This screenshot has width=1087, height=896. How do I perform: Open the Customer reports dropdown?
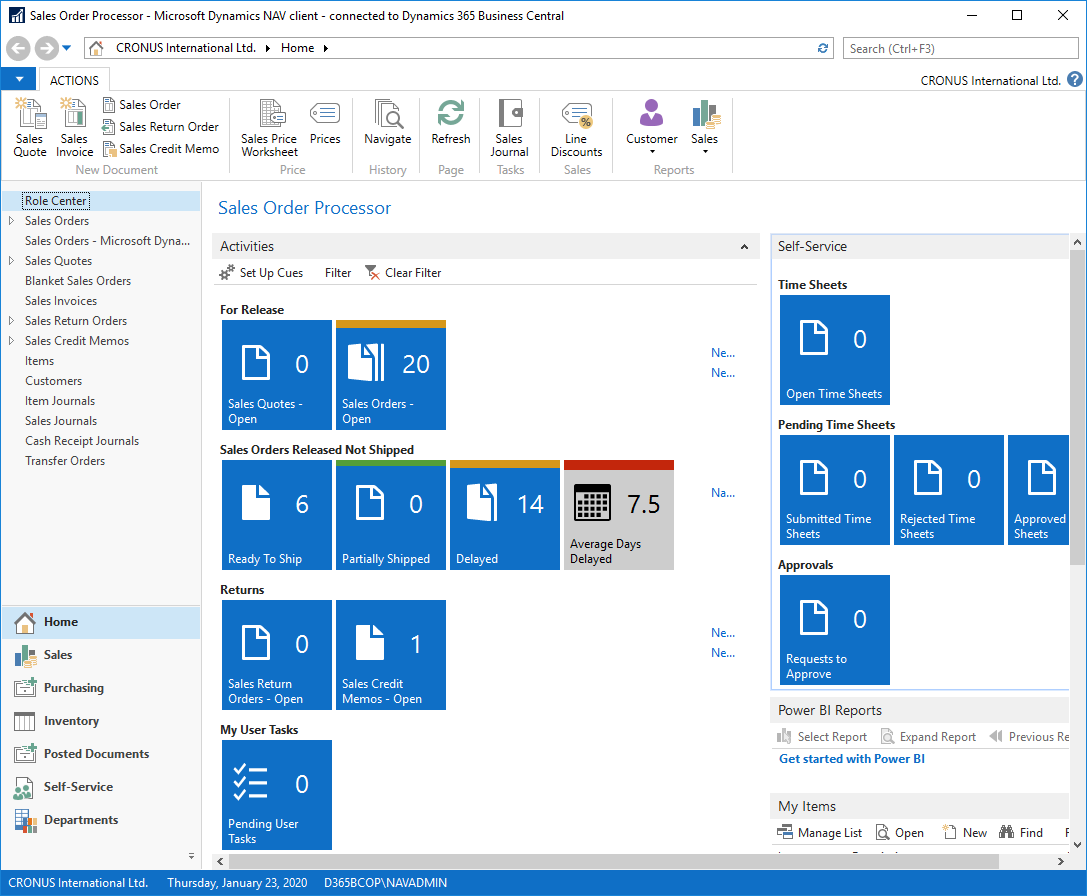[x=652, y=152]
